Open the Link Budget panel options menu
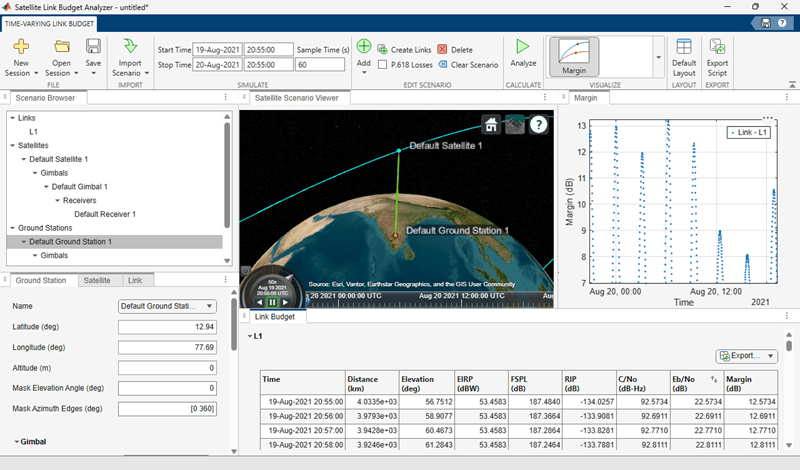The width and height of the screenshot is (800, 470). pos(787,316)
